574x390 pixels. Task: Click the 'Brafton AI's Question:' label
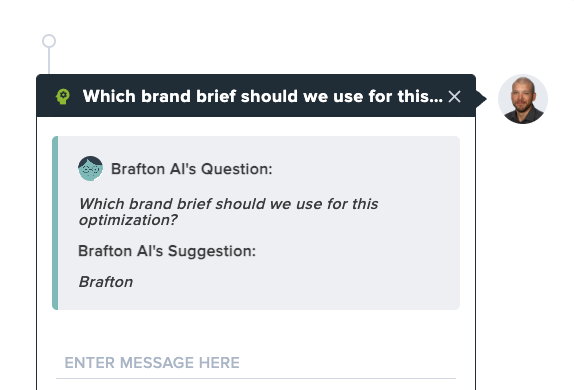[x=192, y=169]
